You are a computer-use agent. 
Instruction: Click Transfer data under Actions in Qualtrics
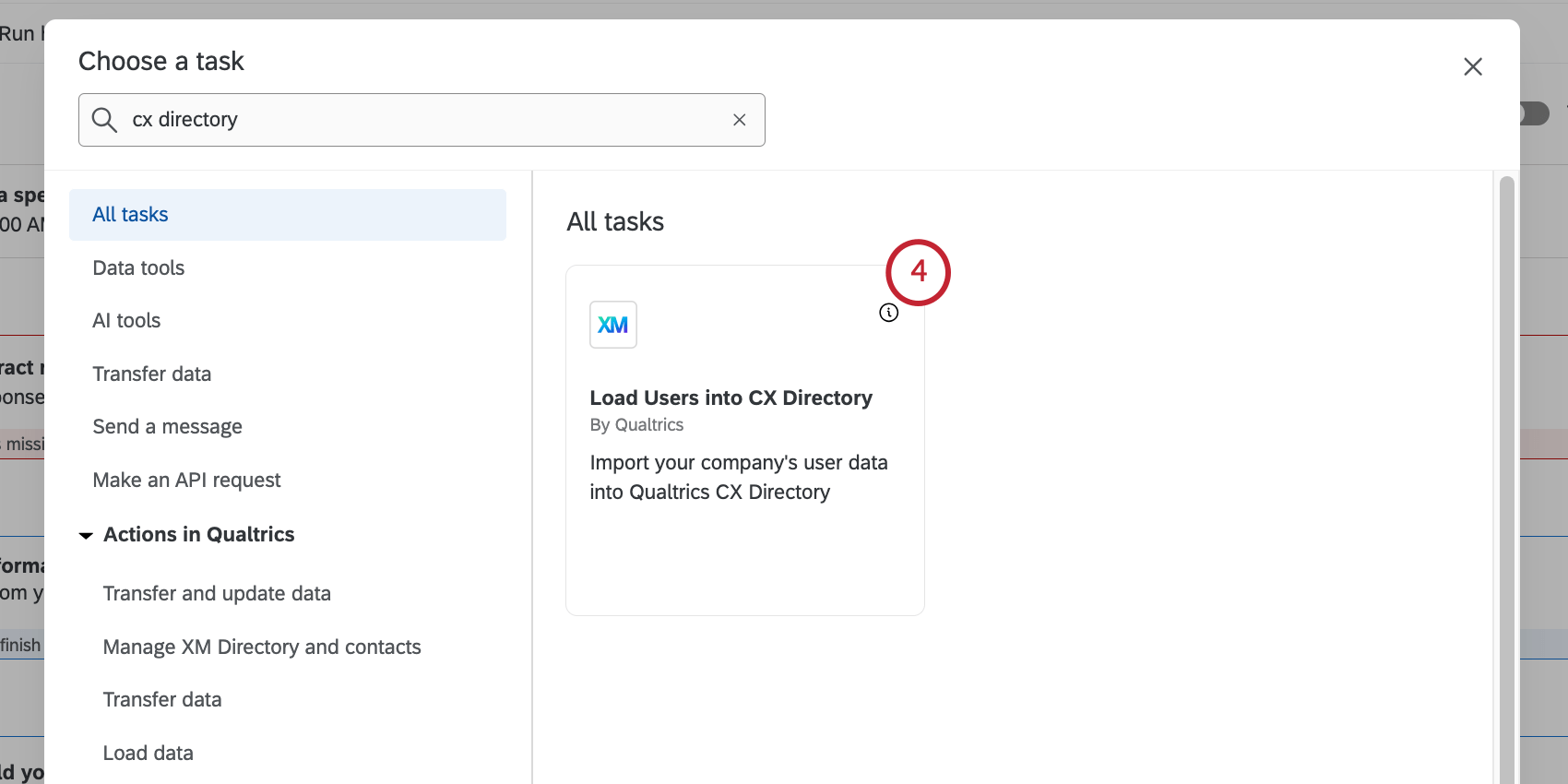click(162, 700)
